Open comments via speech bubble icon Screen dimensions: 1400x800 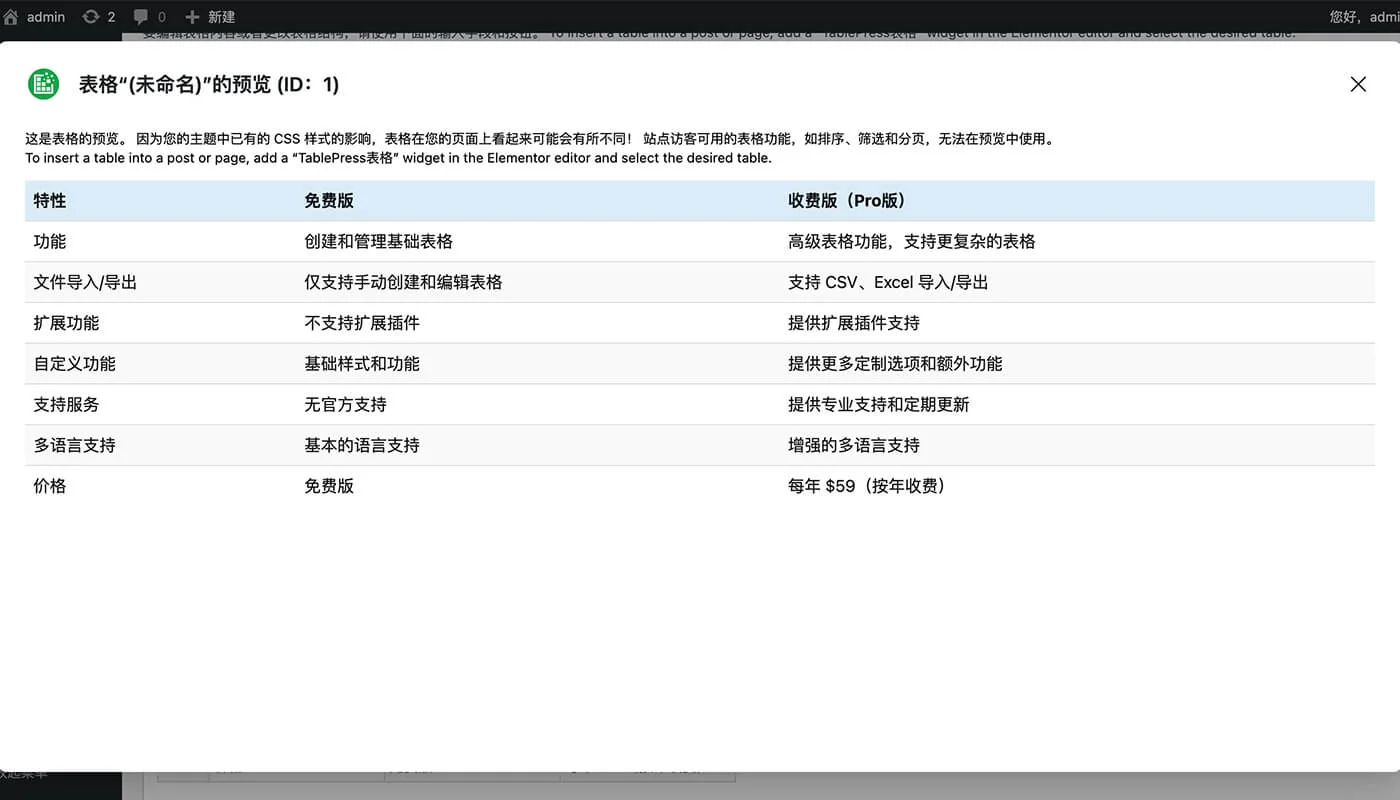[139, 16]
